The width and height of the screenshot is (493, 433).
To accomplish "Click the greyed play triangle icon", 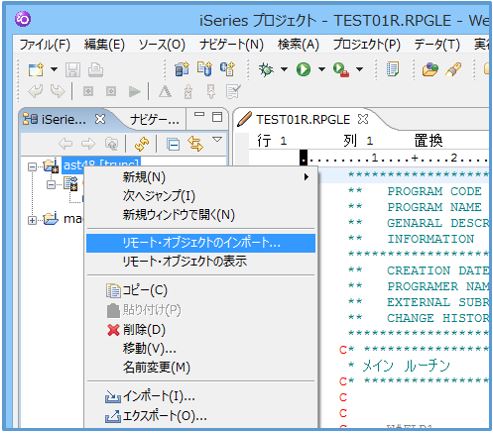I will pyautogui.click(x=134, y=91).
